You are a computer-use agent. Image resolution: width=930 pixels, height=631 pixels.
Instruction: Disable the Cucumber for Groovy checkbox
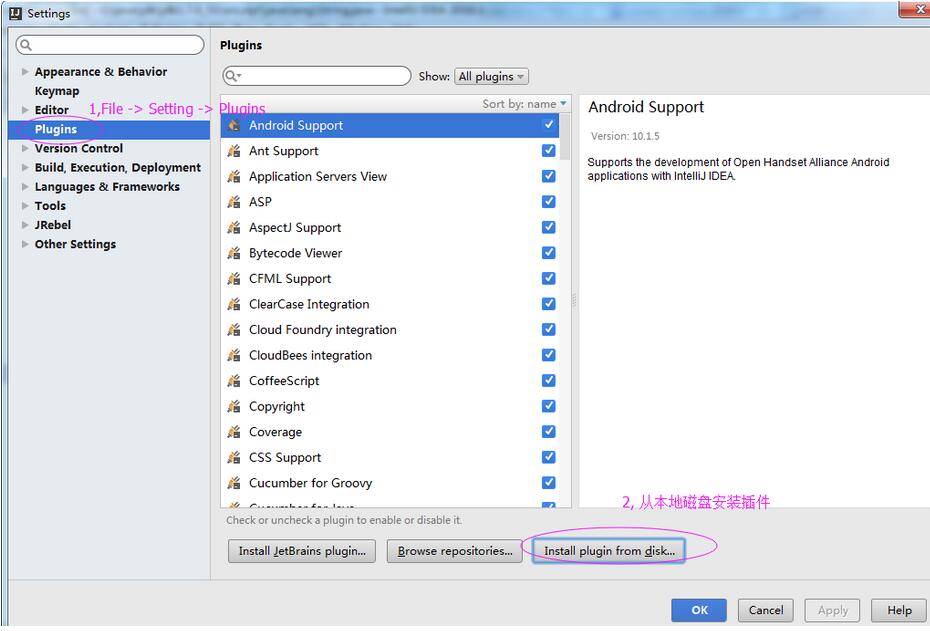tap(549, 482)
